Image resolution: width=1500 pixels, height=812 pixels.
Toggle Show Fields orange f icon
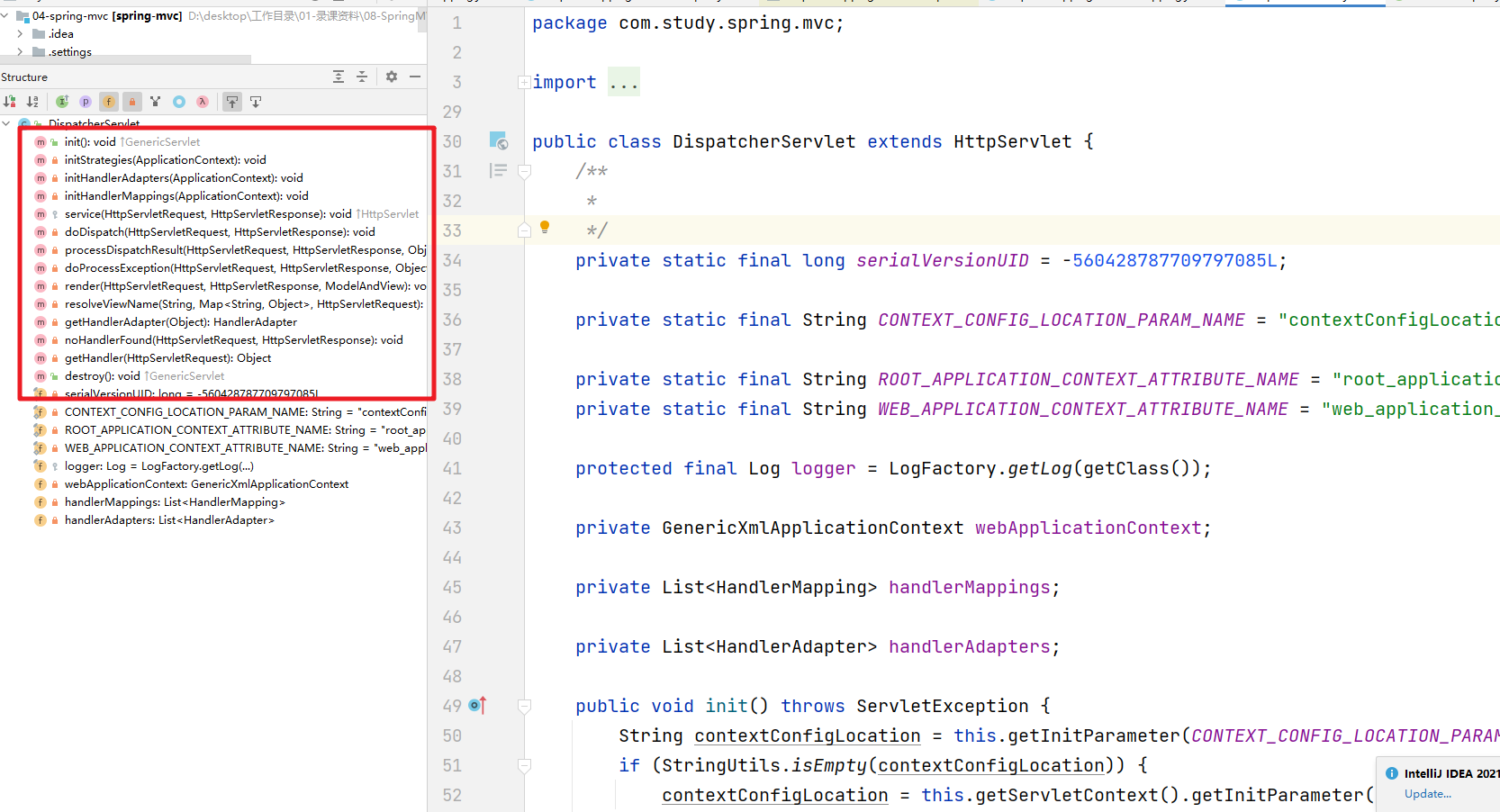click(x=109, y=102)
